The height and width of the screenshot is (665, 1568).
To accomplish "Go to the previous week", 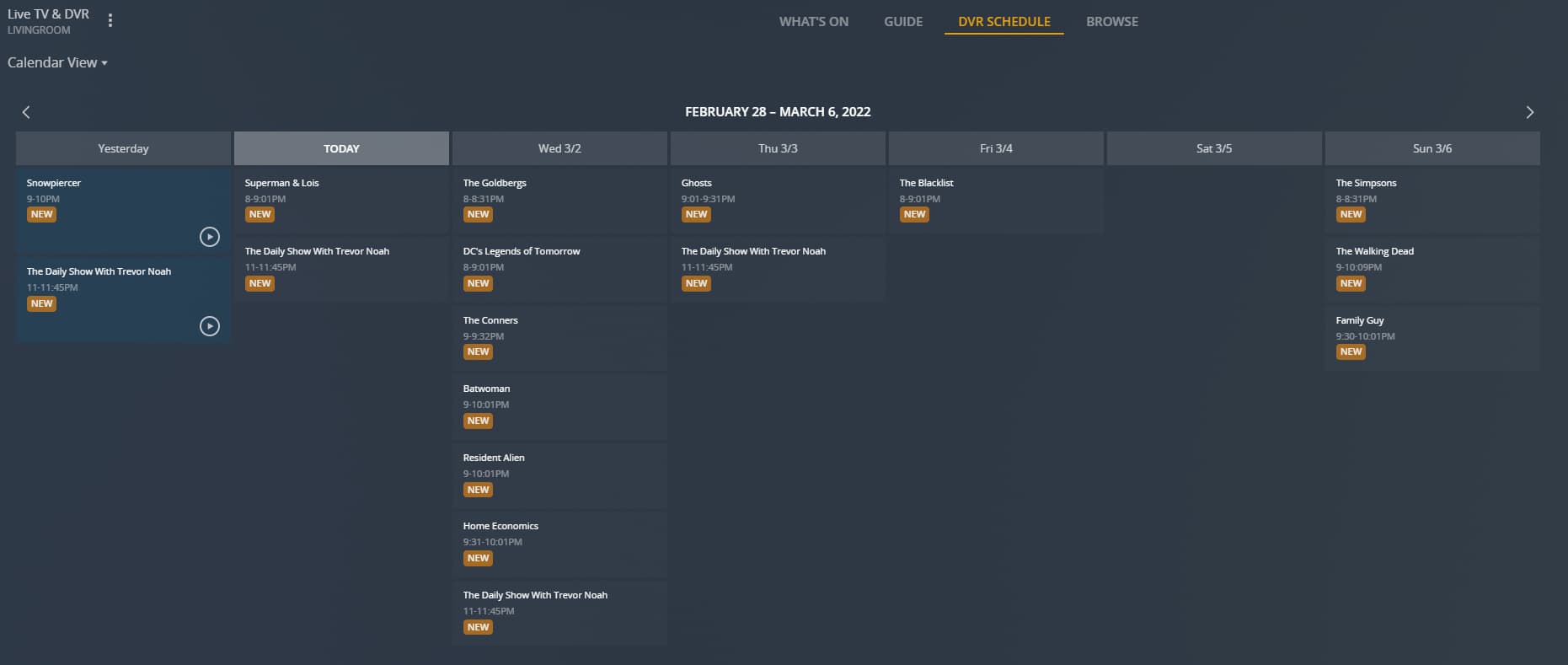I will [26, 112].
